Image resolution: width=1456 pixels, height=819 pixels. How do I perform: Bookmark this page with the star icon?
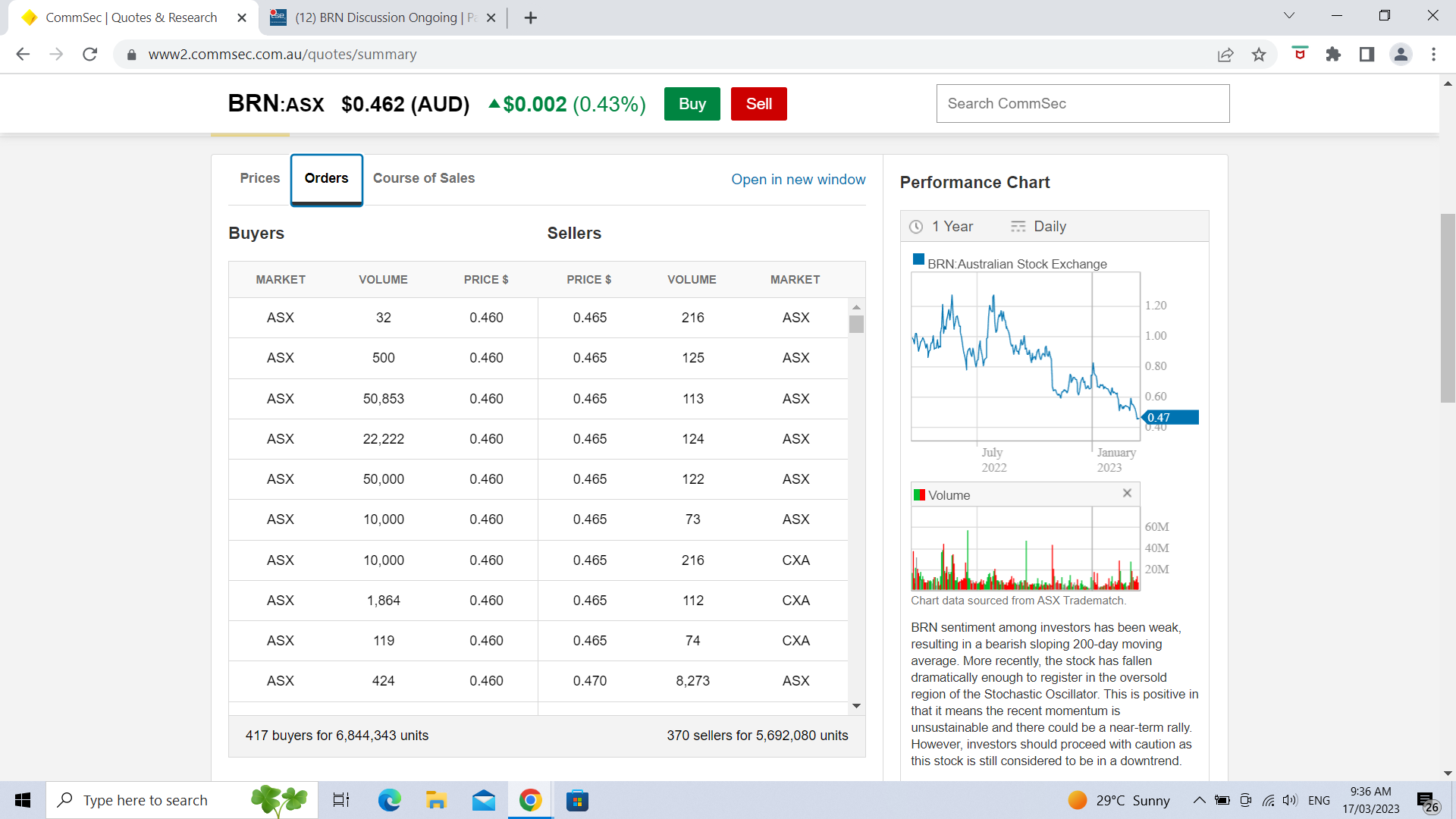[x=1259, y=55]
